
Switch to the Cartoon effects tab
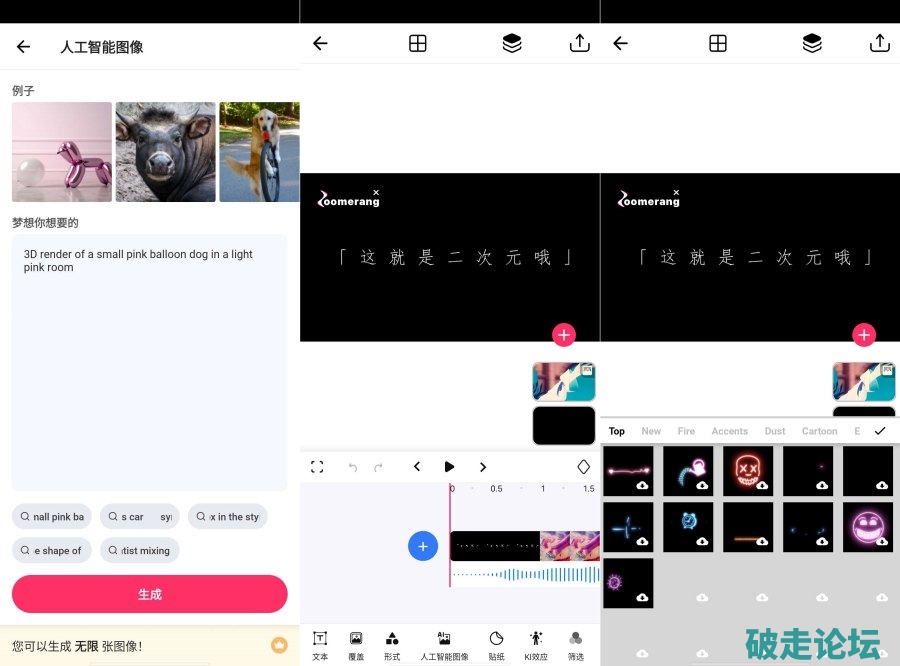pos(819,431)
